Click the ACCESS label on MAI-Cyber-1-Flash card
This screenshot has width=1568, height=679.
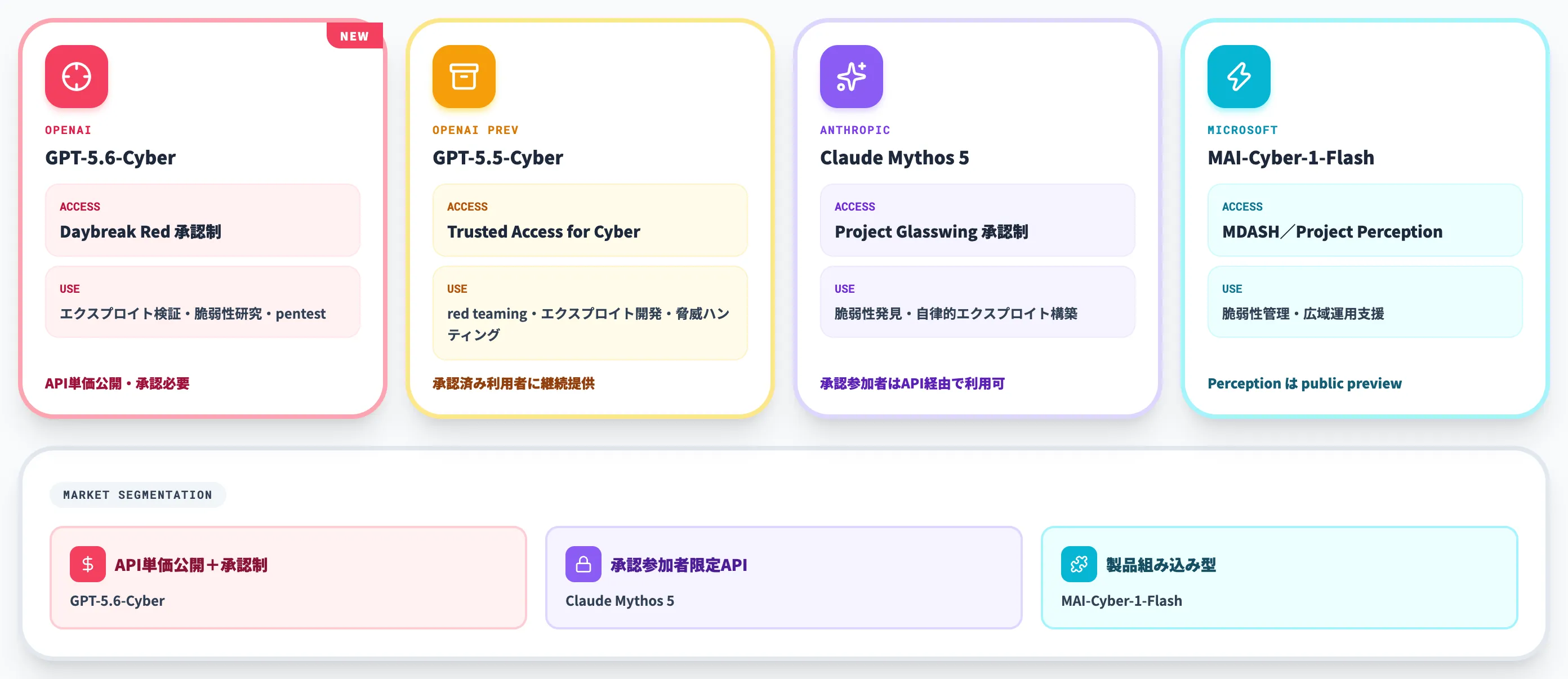(x=1242, y=207)
